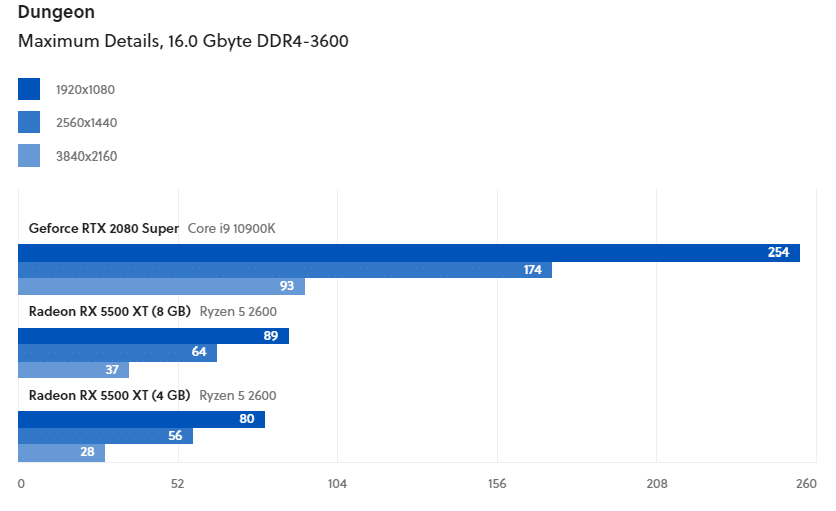Click the Ryzen 5 2600 label under 4 GB card
This screenshot has width=836, height=511.
[238, 395]
